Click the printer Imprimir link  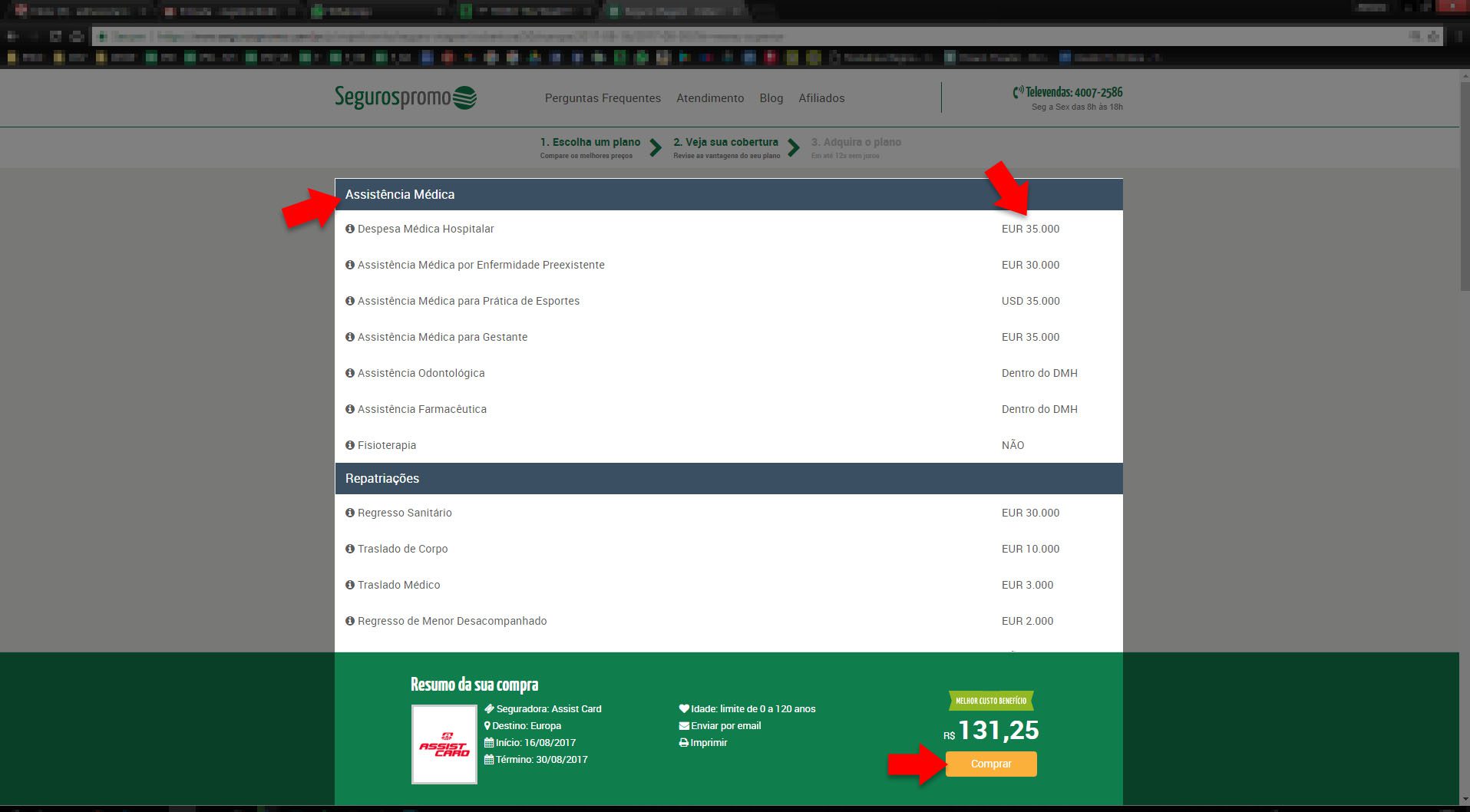tap(703, 742)
